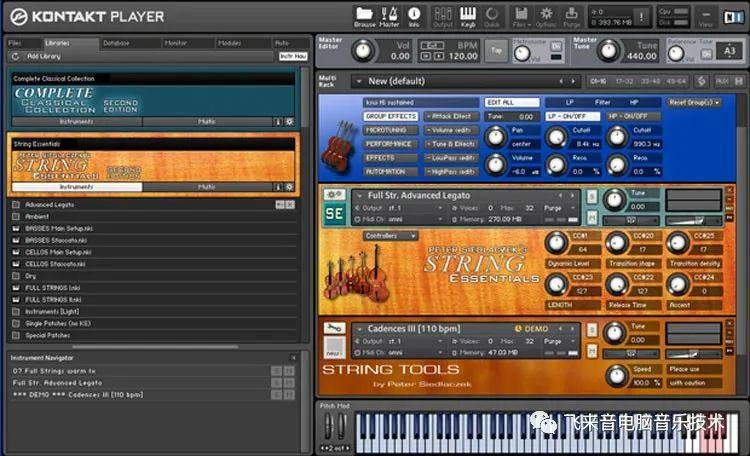
Task: Click wrench icon of Cadences III instrument
Action: [x=334, y=328]
